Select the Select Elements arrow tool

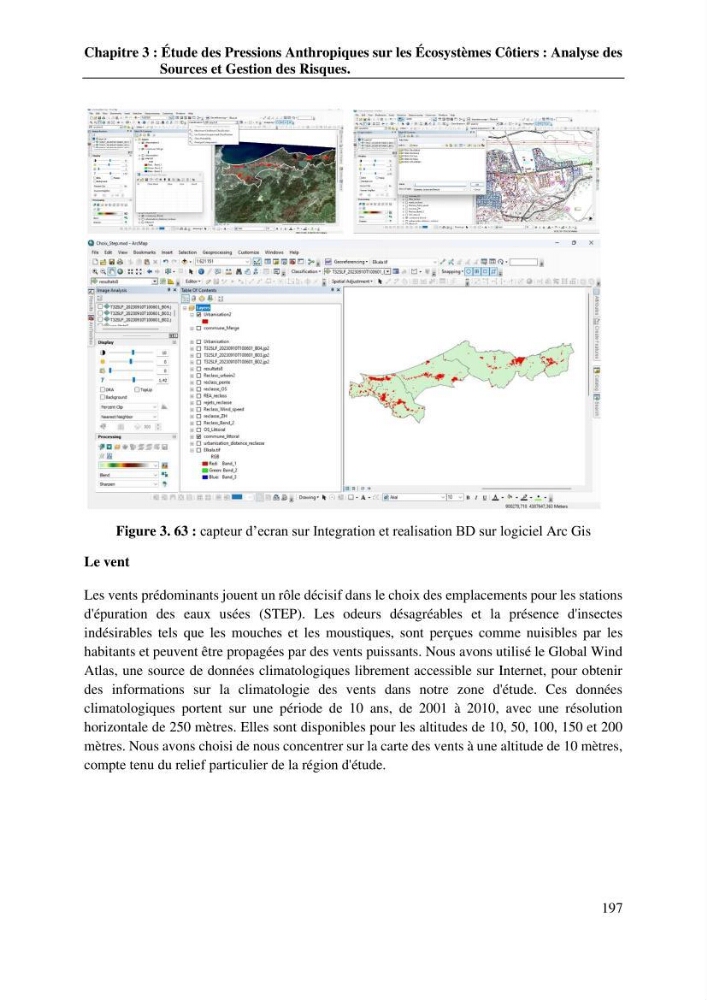[x=191, y=272]
